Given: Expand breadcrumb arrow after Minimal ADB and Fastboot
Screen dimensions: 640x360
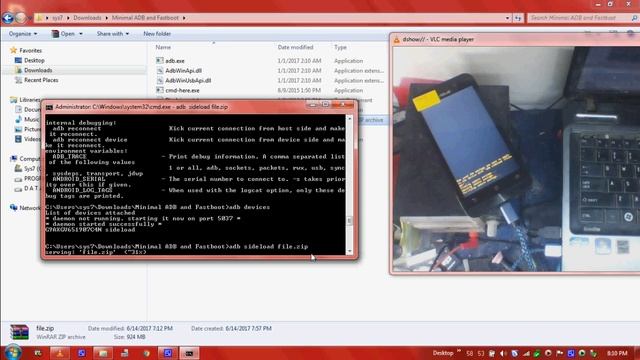Looking at the screenshot, I should [184, 18].
